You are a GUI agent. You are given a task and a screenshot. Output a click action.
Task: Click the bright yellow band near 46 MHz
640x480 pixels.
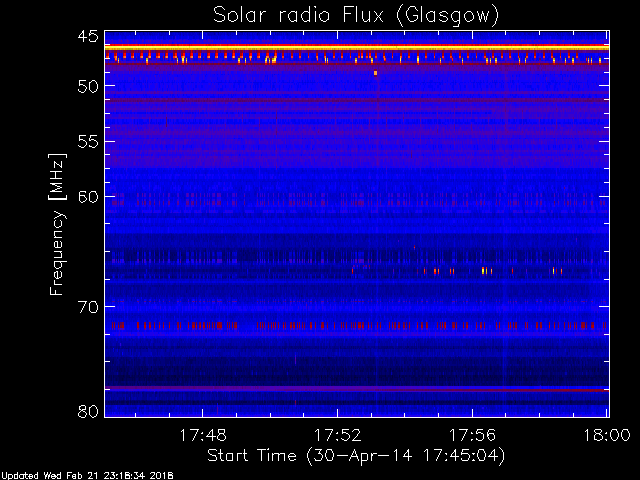(x=357, y=48)
